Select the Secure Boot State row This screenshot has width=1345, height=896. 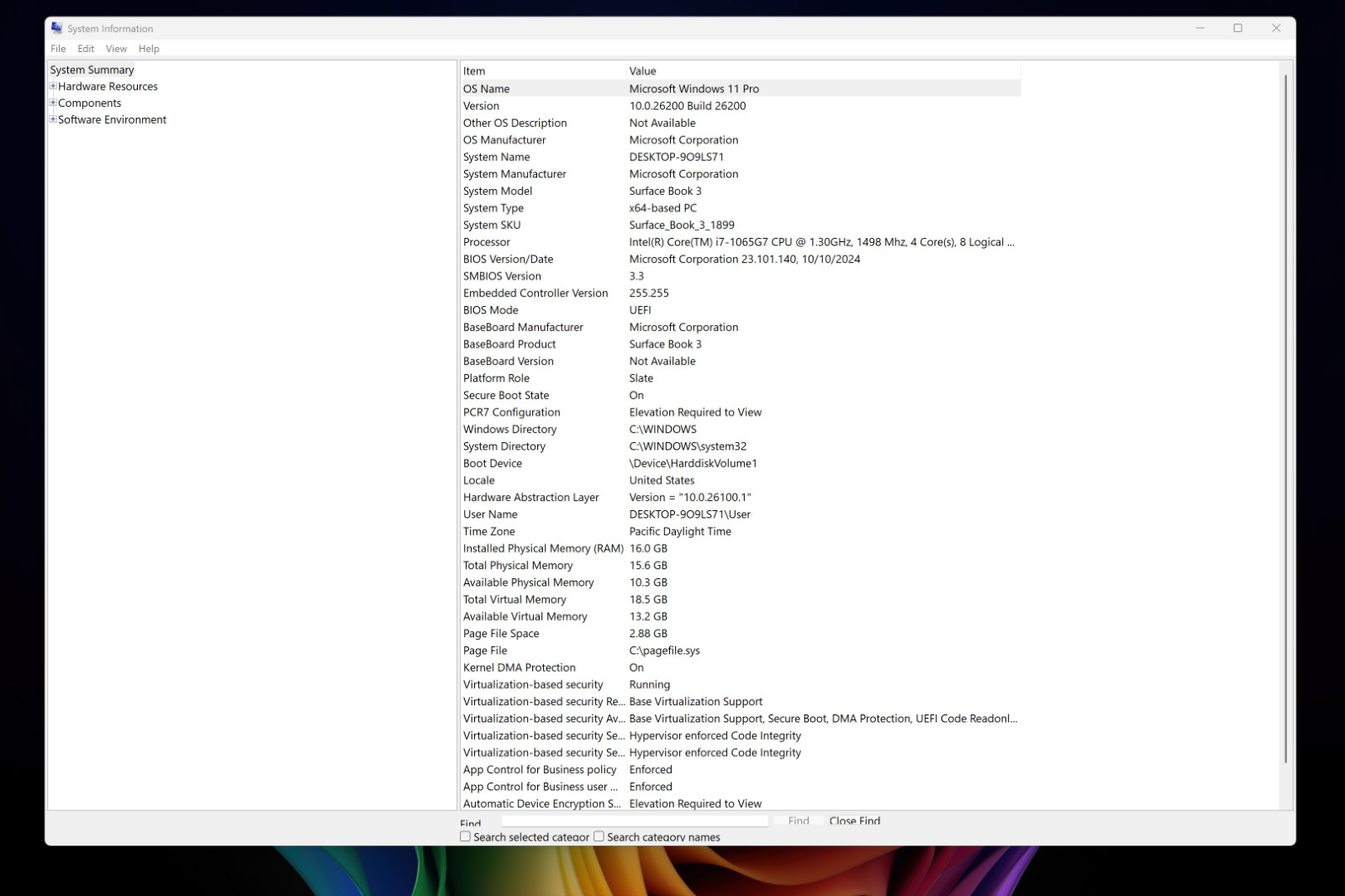coord(740,395)
